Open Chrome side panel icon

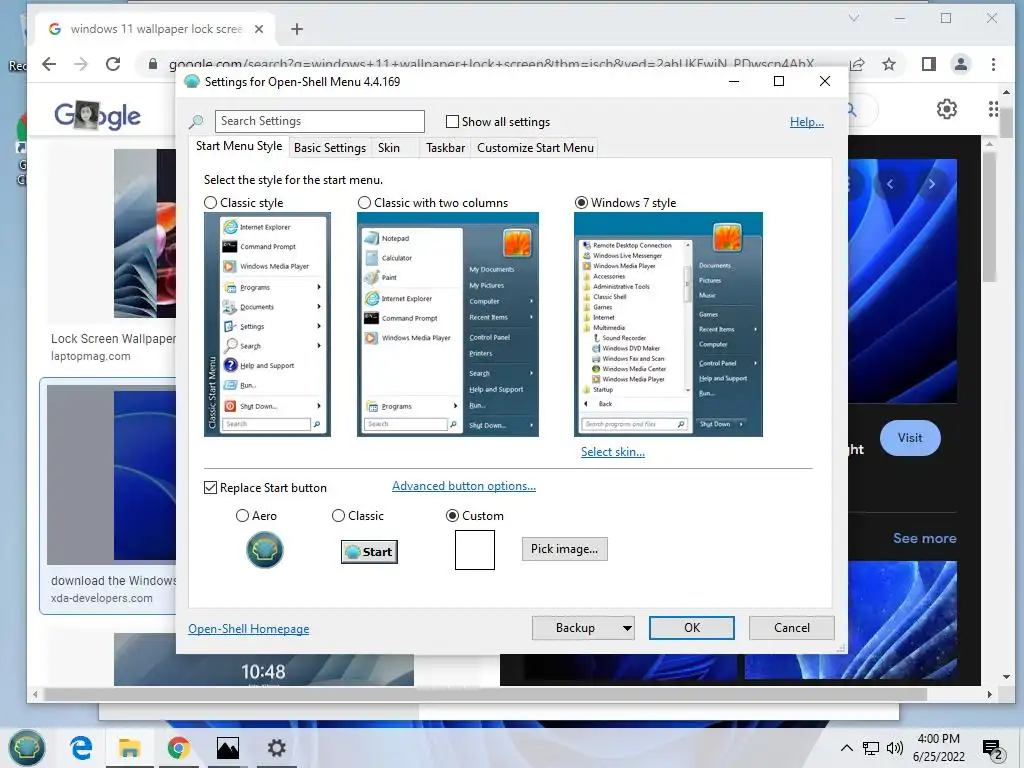click(929, 64)
